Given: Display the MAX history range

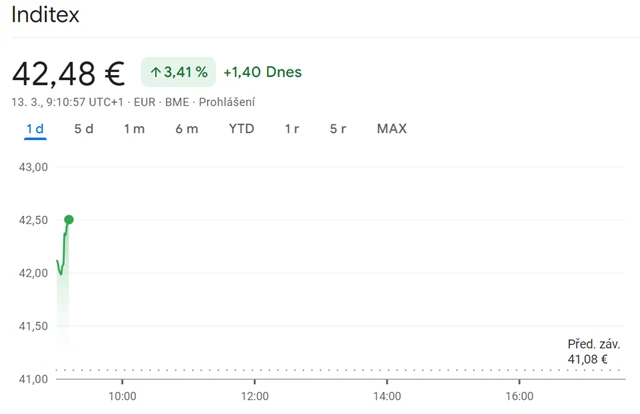Looking at the screenshot, I should pyautogui.click(x=391, y=128).
